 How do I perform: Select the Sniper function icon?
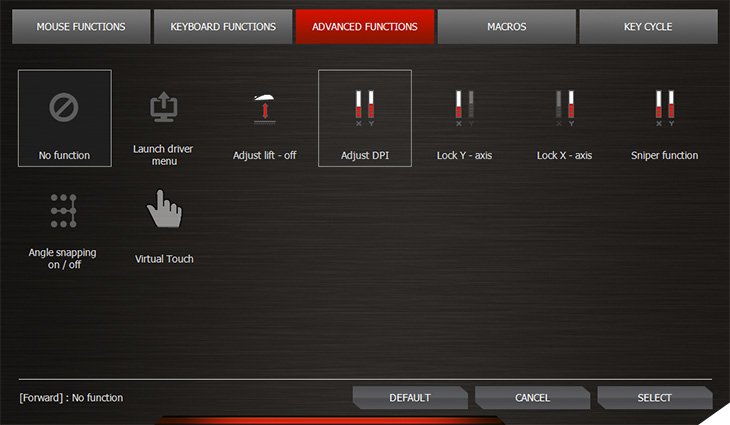click(x=665, y=108)
